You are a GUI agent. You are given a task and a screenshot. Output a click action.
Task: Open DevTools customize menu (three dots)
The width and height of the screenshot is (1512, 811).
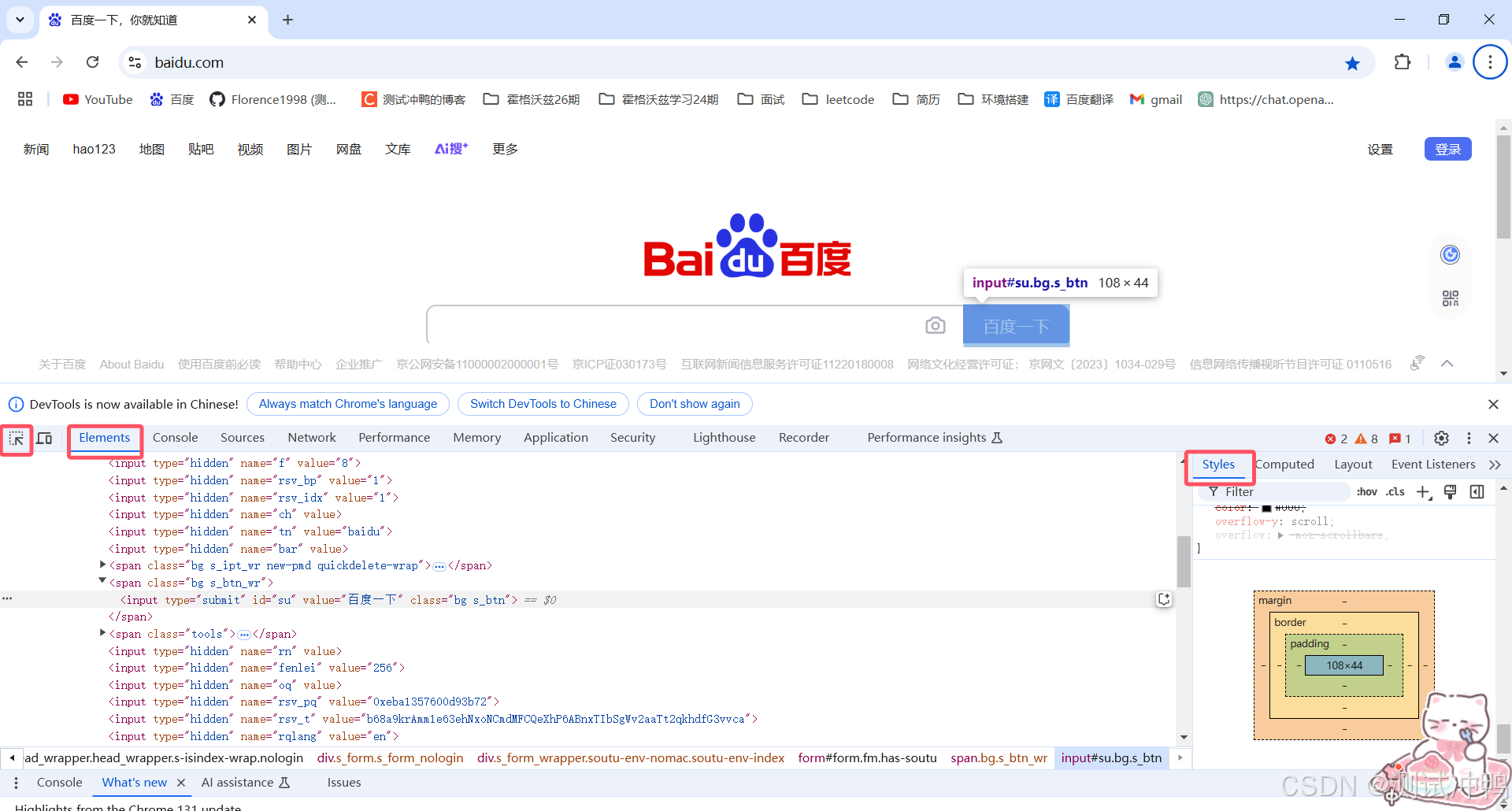[x=1469, y=438]
